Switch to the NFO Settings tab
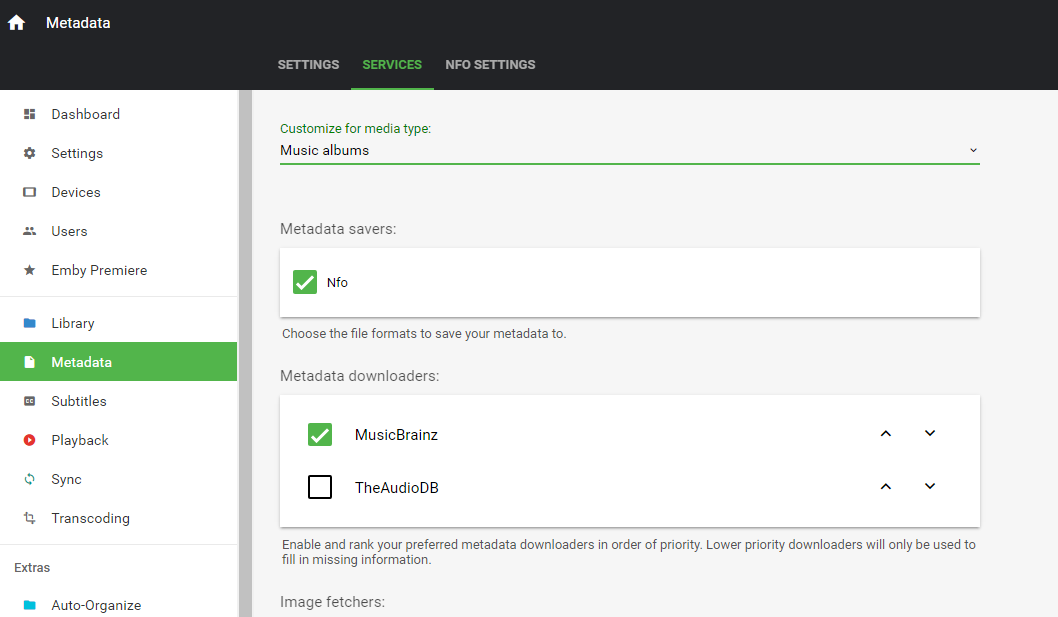The width and height of the screenshot is (1058, 617). [490, 64]
